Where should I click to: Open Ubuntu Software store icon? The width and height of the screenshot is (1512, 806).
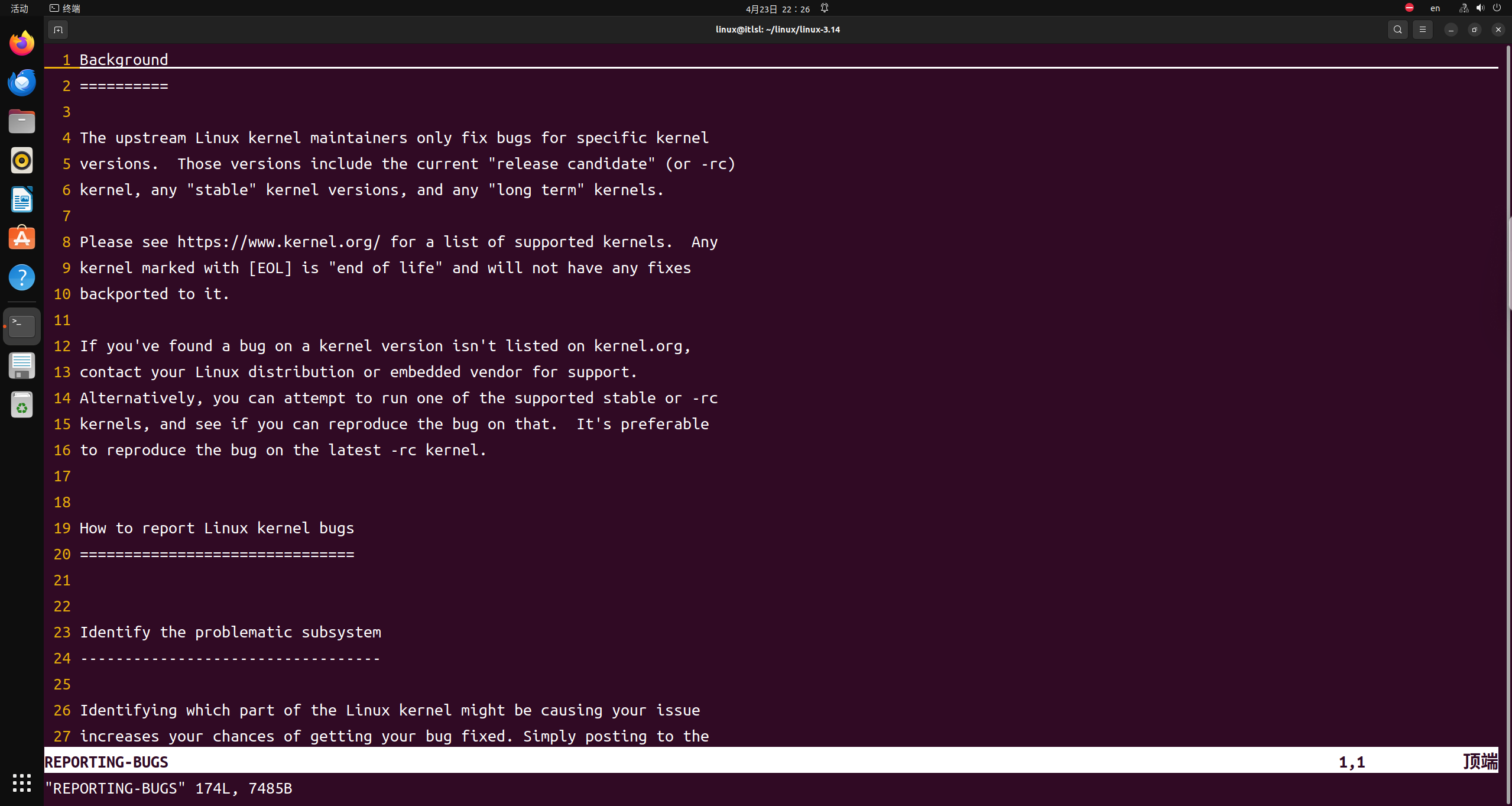[x=22, y=238]
